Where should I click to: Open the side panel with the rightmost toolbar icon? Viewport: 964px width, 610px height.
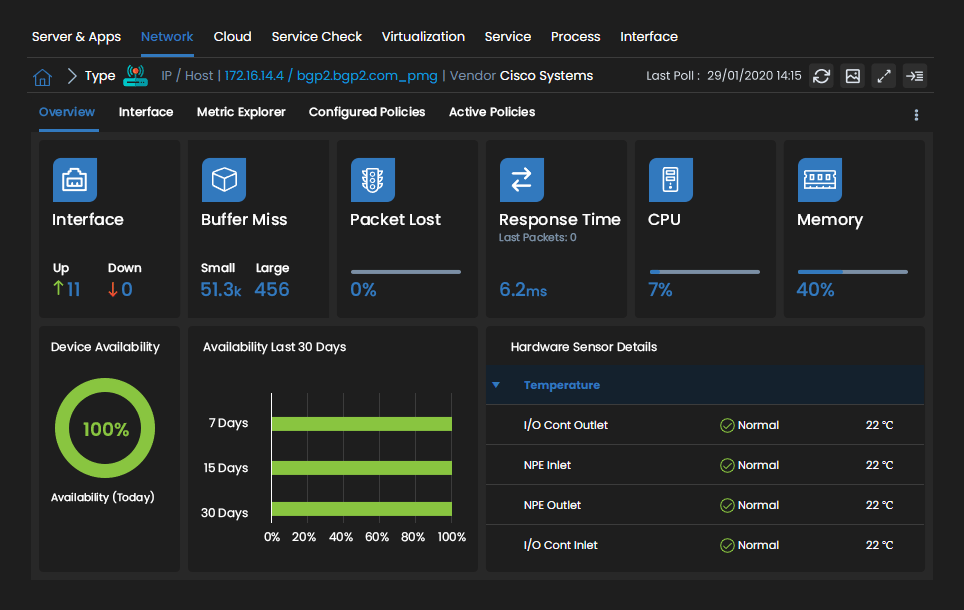tap(914, 75)
